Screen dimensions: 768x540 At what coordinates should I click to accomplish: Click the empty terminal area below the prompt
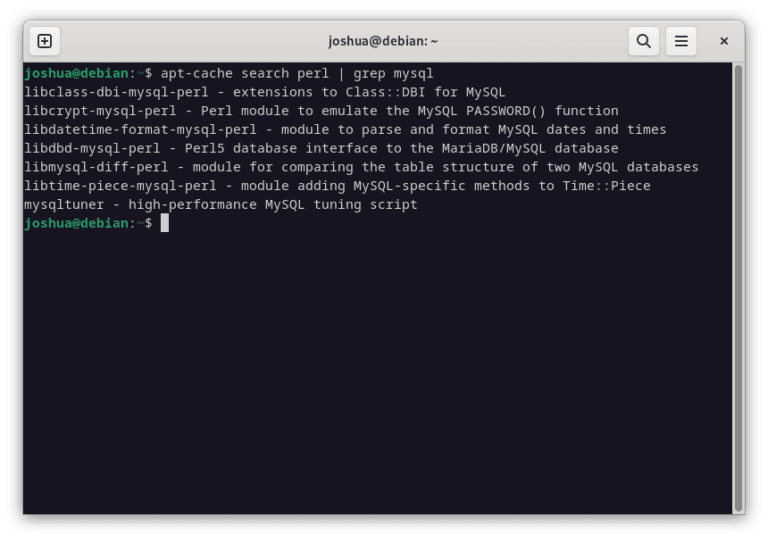tap(377, 372)
